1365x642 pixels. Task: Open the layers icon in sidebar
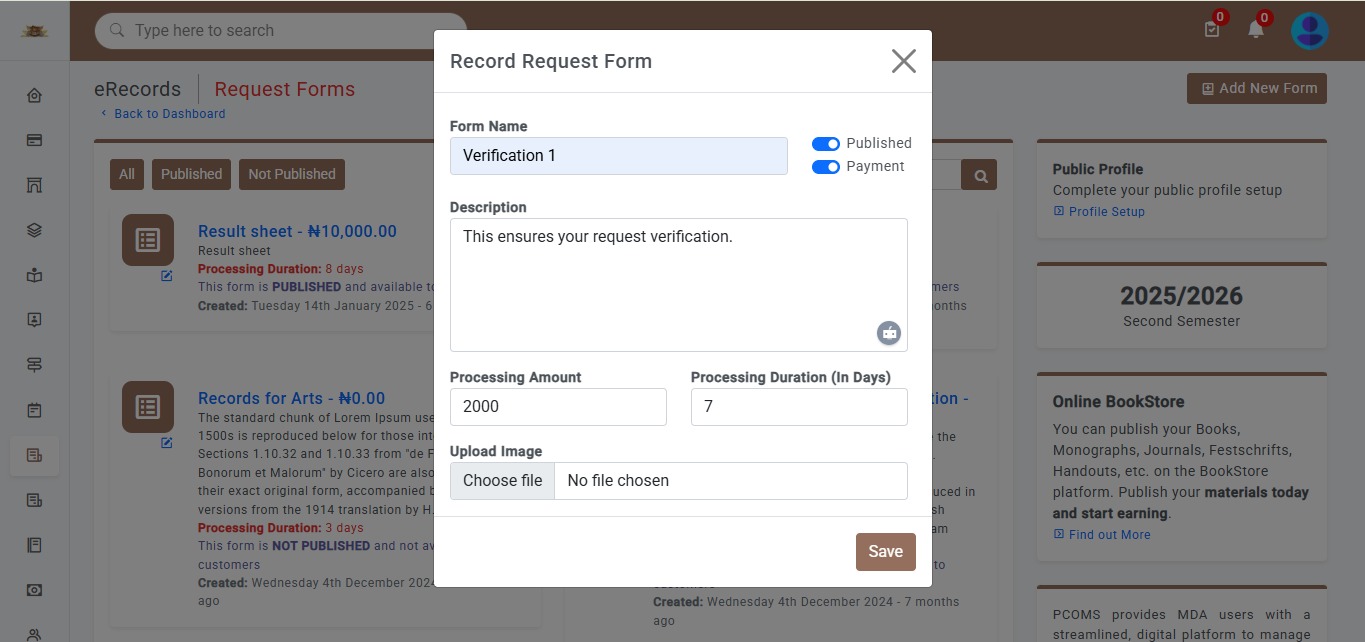(34, 231)
